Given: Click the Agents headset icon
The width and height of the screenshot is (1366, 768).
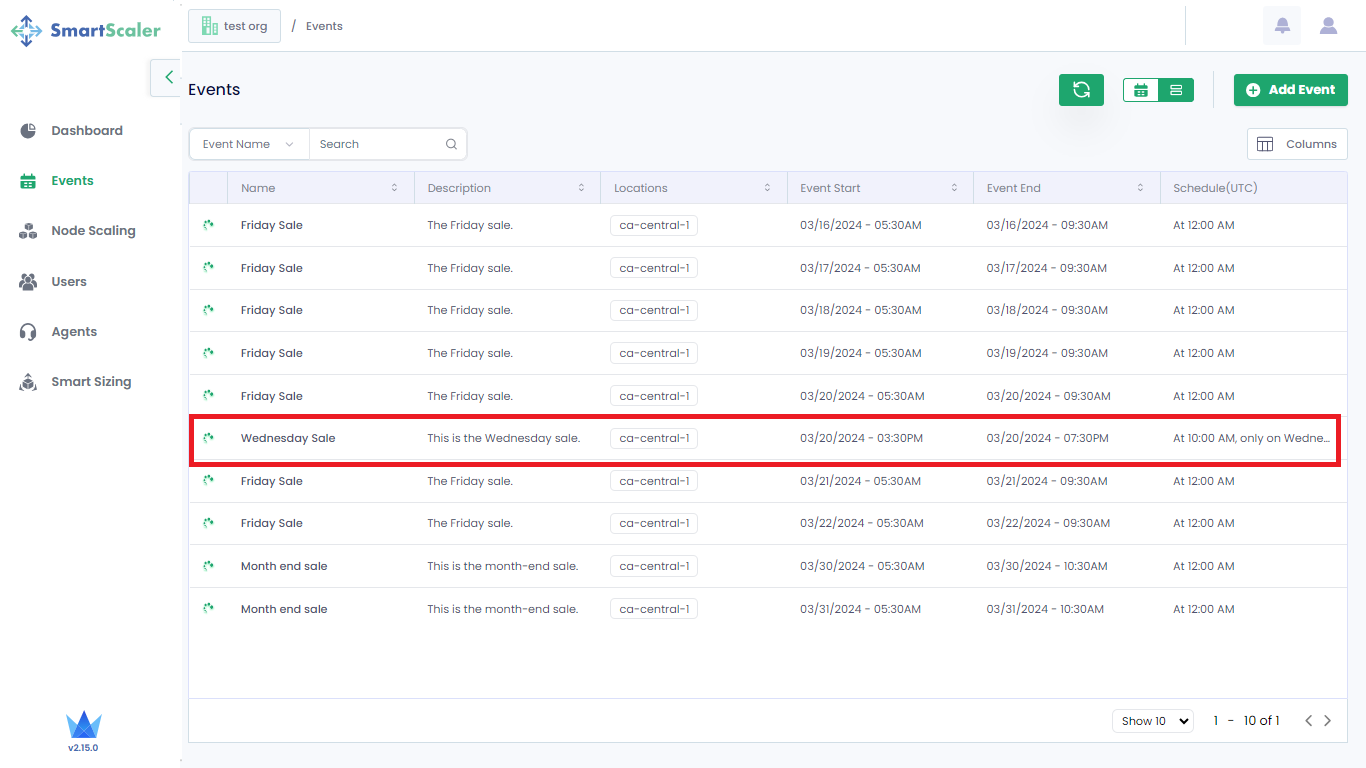Looking at the screenshot, I should point(29,332).
